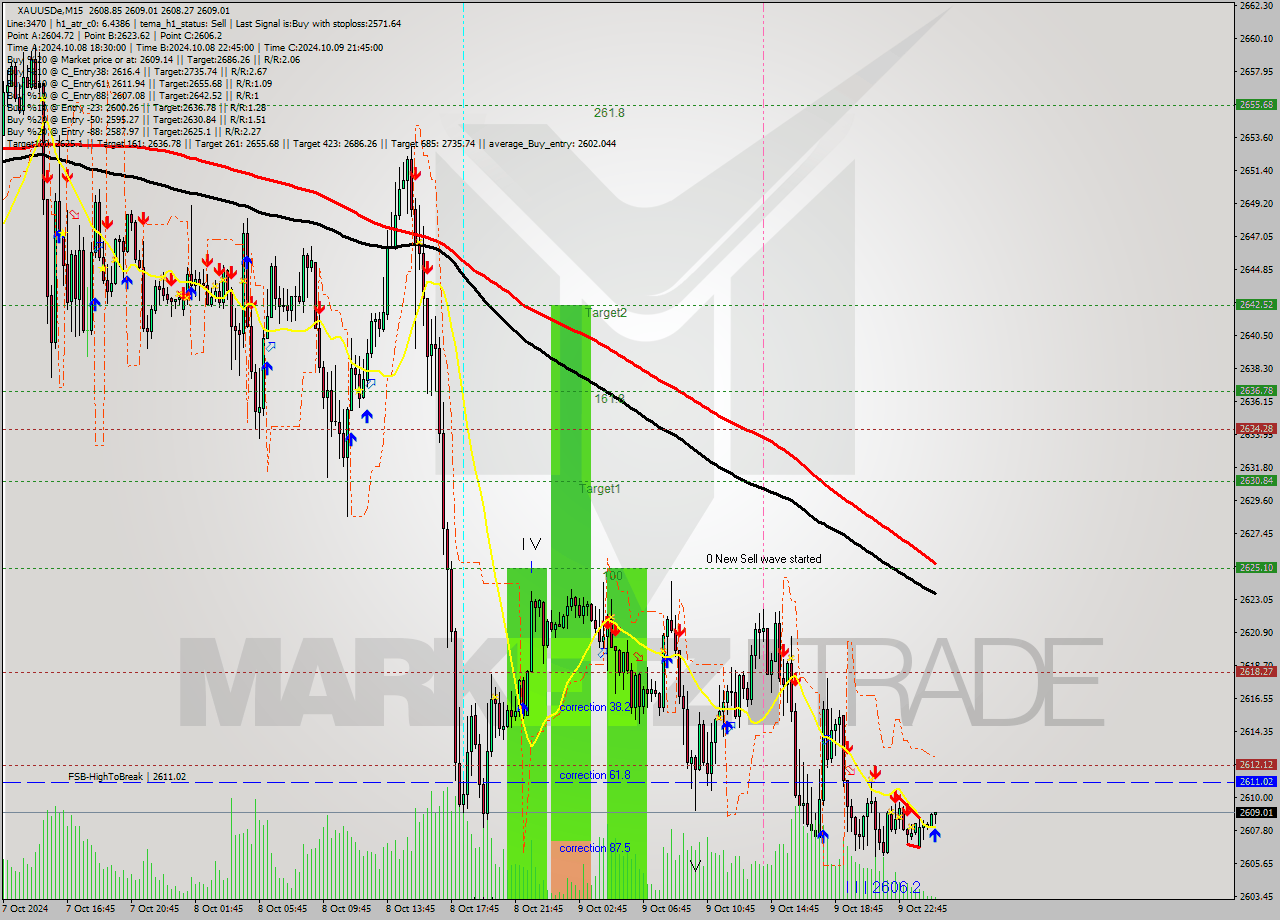
Task: Click the '0 New Sell wave started' annotation
Action: point(764,559)
